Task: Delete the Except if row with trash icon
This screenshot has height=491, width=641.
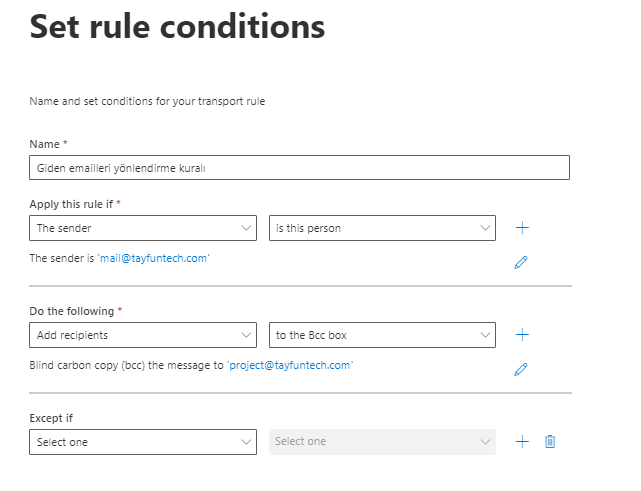Action: pos(550,441)
